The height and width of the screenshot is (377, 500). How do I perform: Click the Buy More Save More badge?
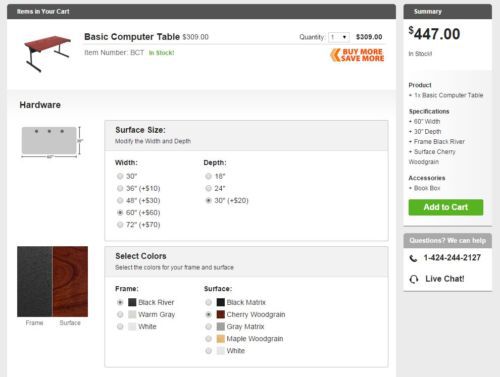click(357, 55)
